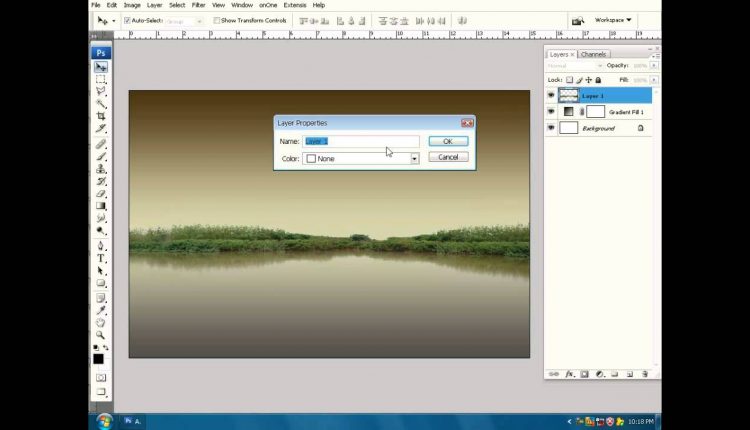Screen dimensions: 750x430
Task: Toggle lock position
Action: click(x=589, y=80)
